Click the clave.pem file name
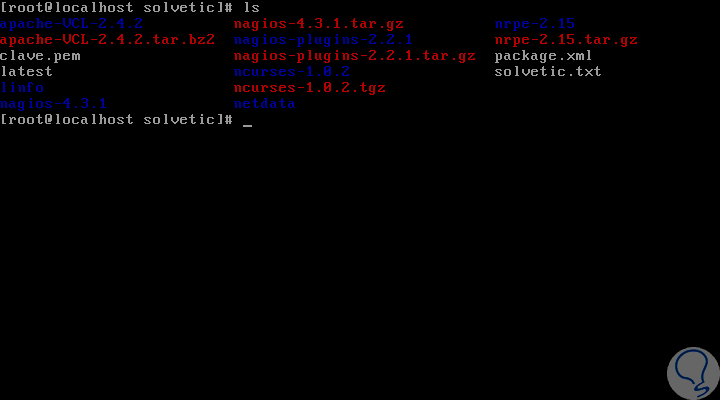This screenshot has height=400, width=720. pos(40,56)
